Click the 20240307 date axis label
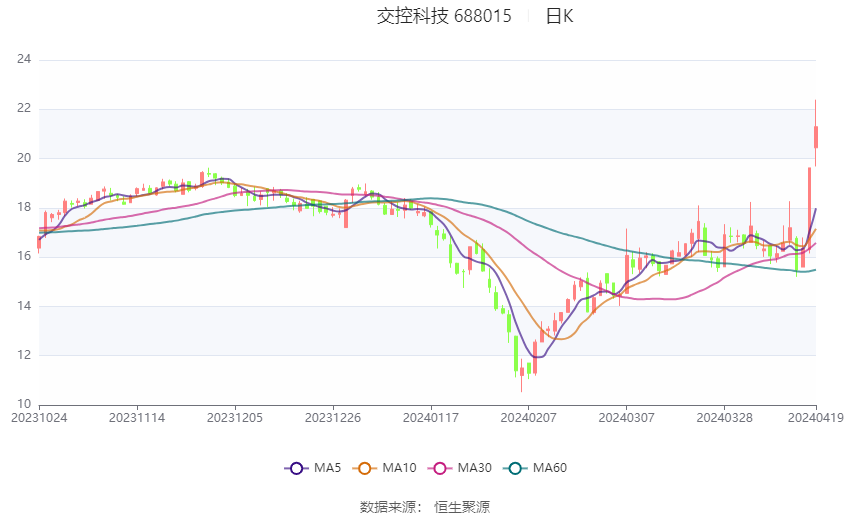Image resolution: width=850 pixels, height=517 pixels. [x=627, y=418]
